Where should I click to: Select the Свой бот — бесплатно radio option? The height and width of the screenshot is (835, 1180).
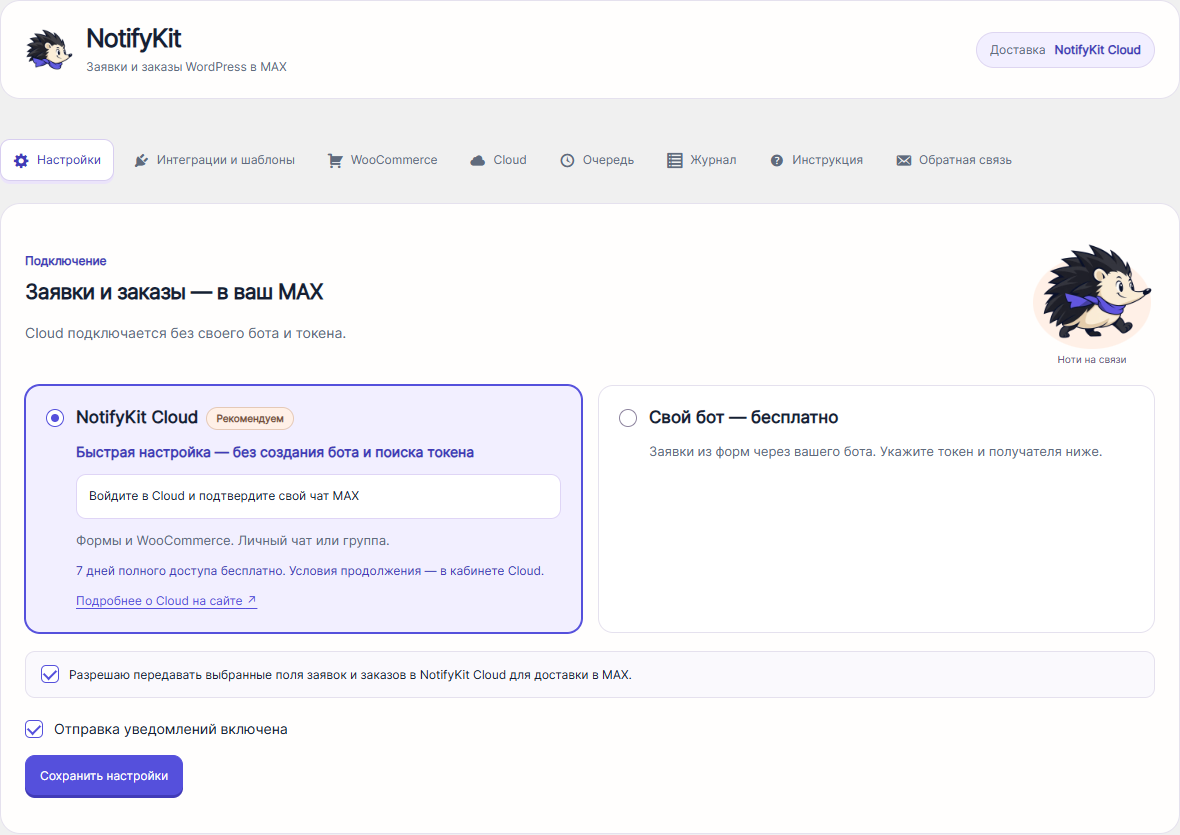click(x=628, y=418)
